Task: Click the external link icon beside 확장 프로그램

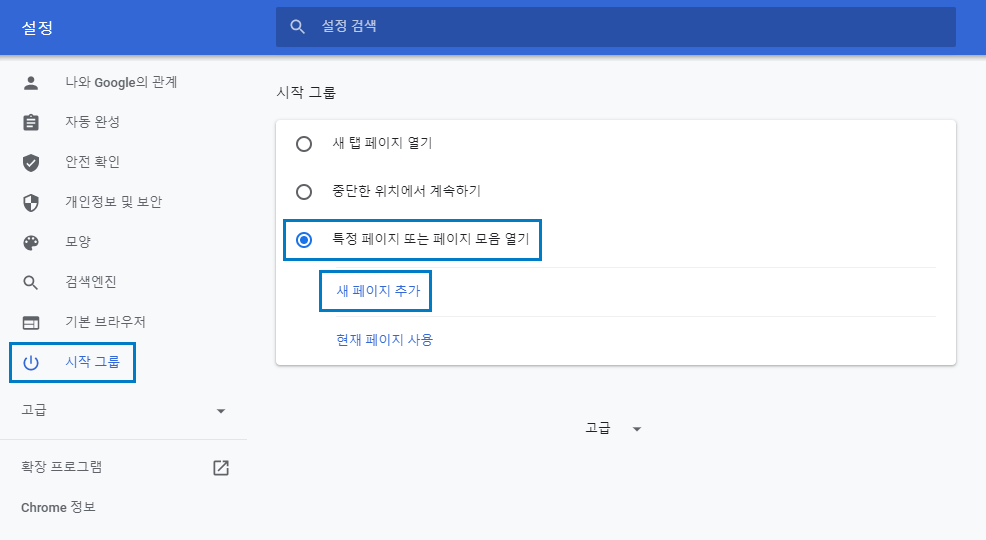Action: 221,468
